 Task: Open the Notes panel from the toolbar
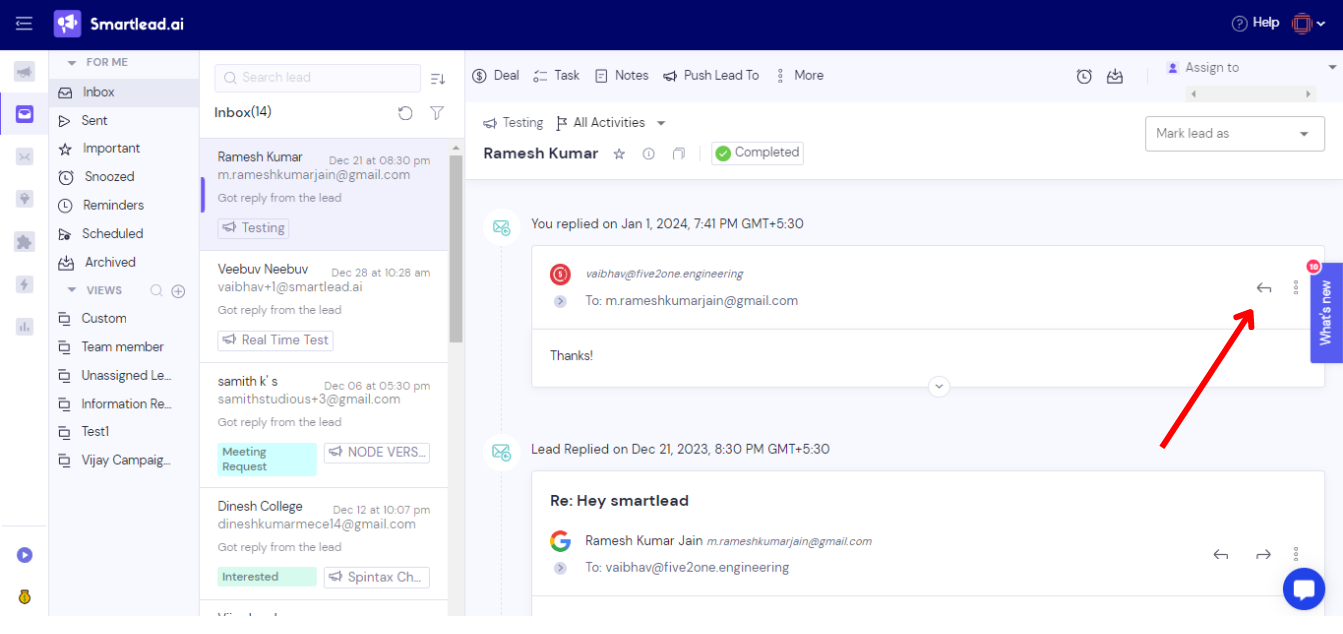click(x=620, y=75)
